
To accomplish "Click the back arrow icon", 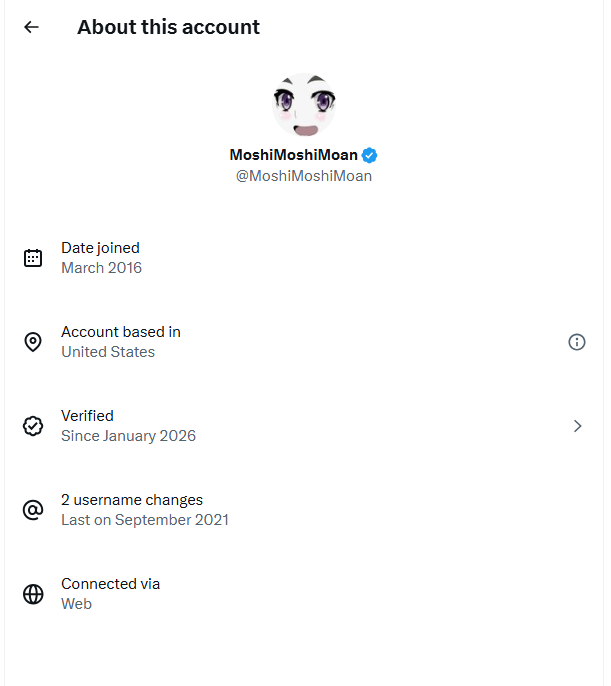I will click(x=32, y=27).
